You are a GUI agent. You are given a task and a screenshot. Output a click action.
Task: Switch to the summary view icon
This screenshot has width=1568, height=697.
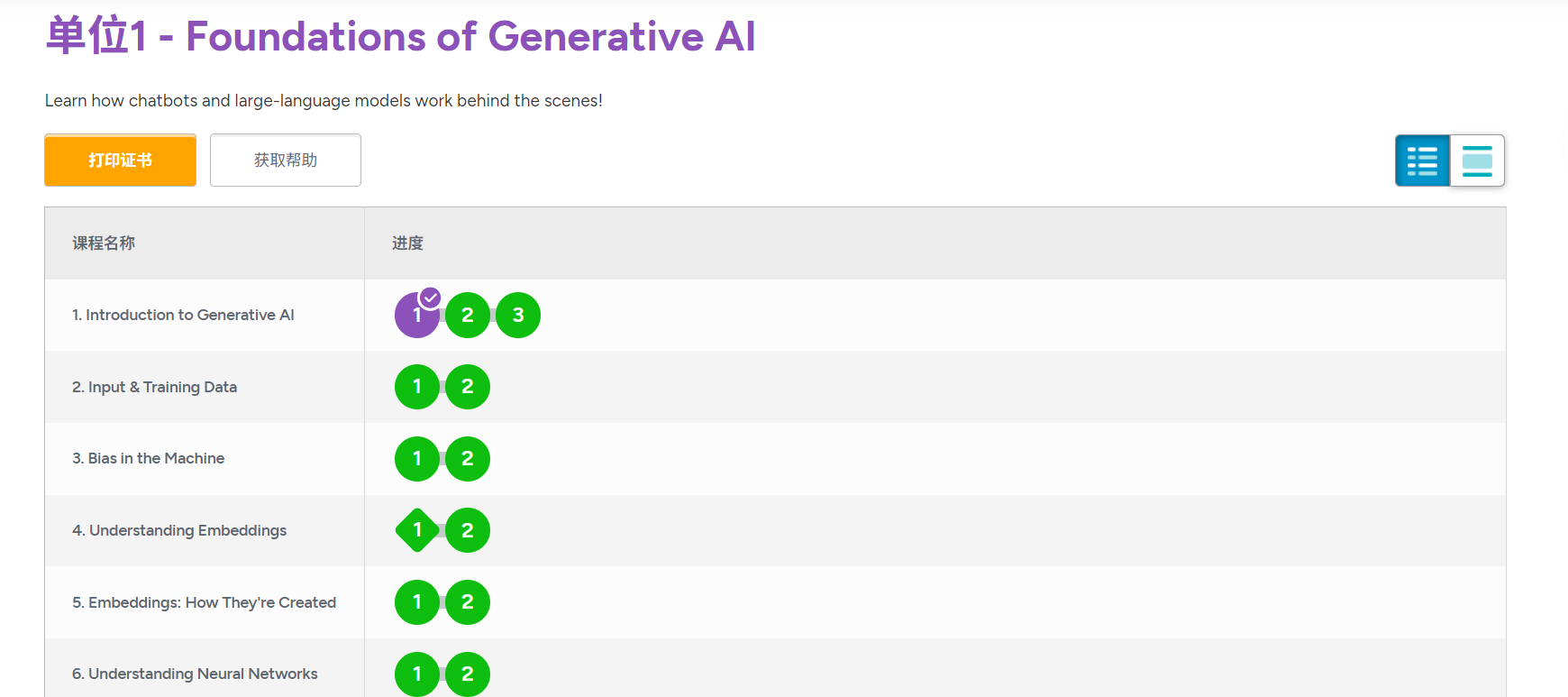point(1477,160)
